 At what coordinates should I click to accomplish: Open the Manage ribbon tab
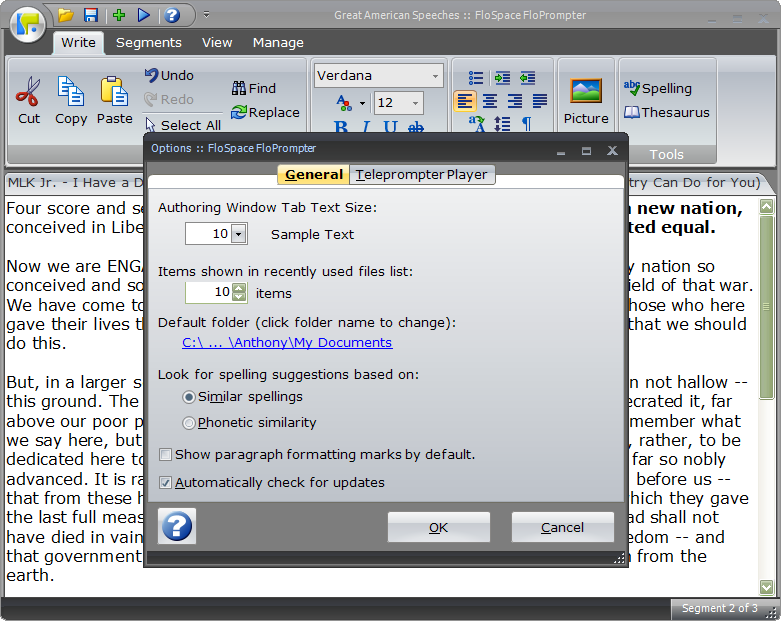278,43
